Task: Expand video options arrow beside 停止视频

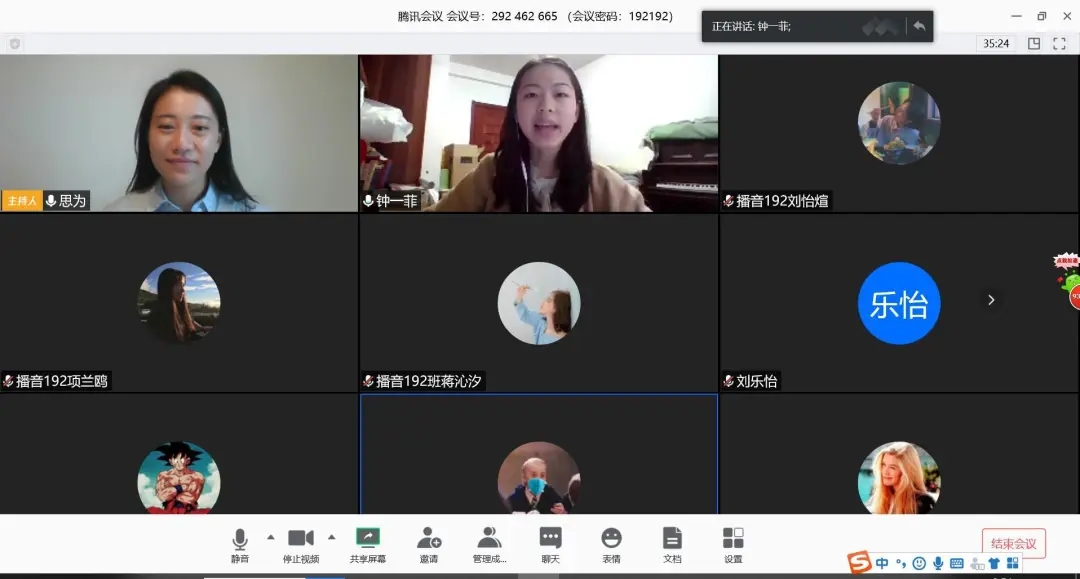Action: pos(332,537)
